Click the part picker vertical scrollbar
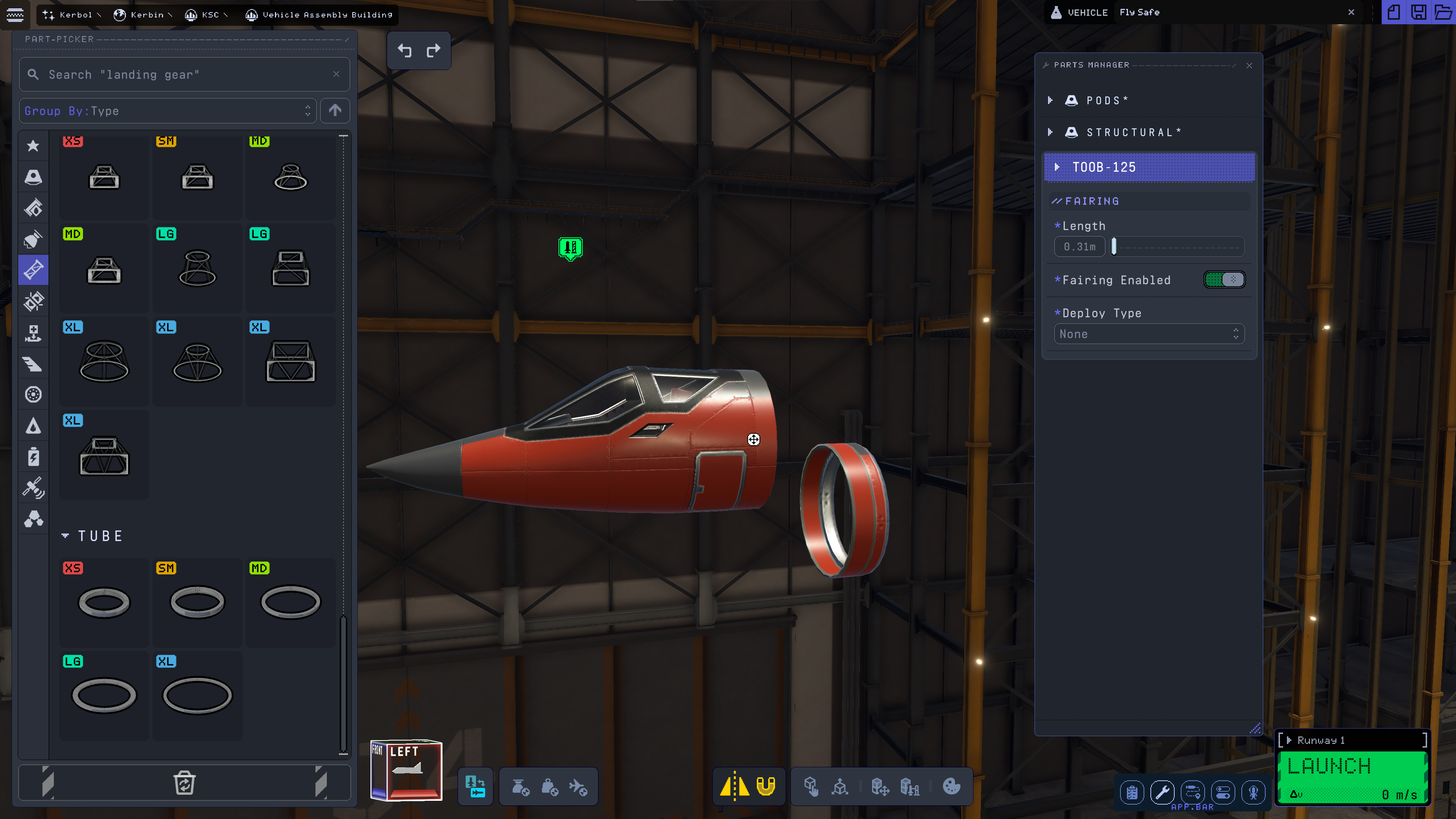1456x819 pixels. pos(343,684)
